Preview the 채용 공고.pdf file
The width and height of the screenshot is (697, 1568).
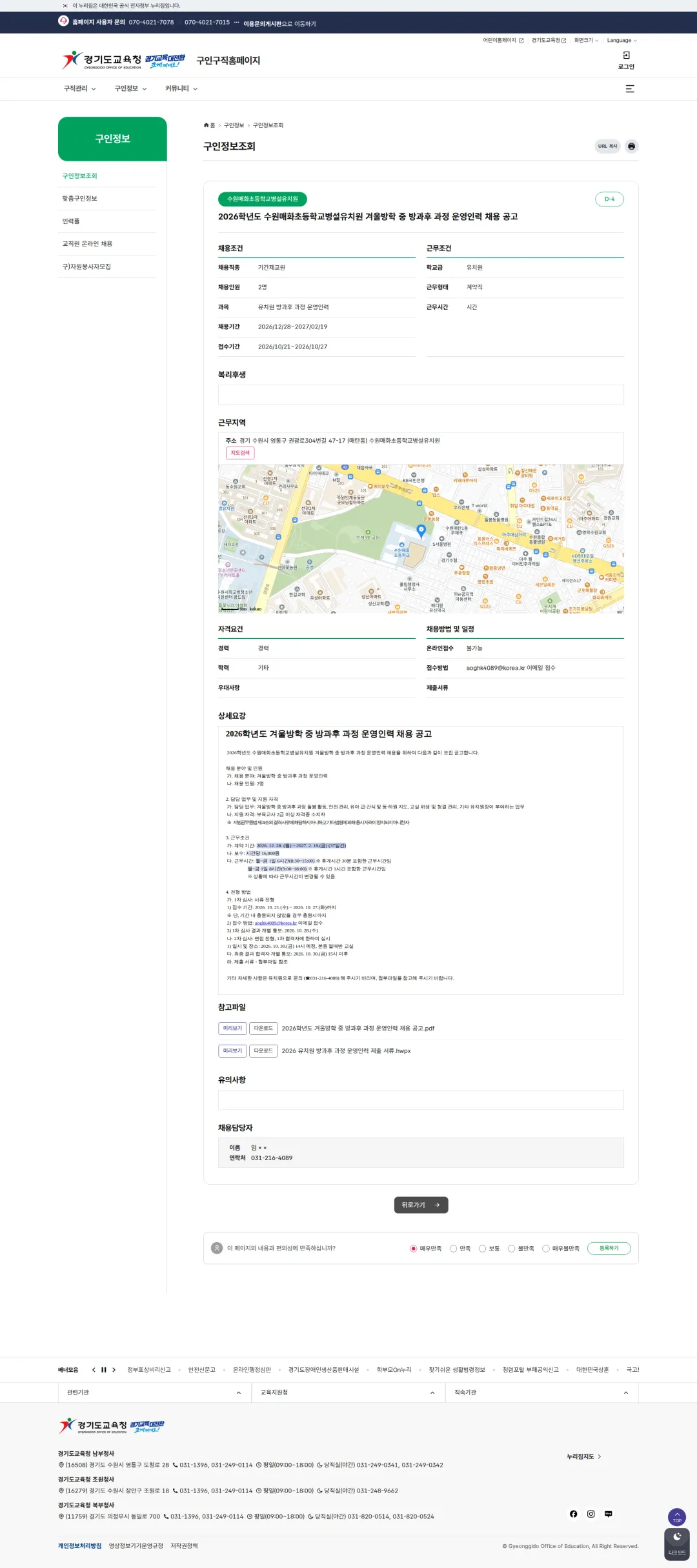click(x=232, y=1029)
